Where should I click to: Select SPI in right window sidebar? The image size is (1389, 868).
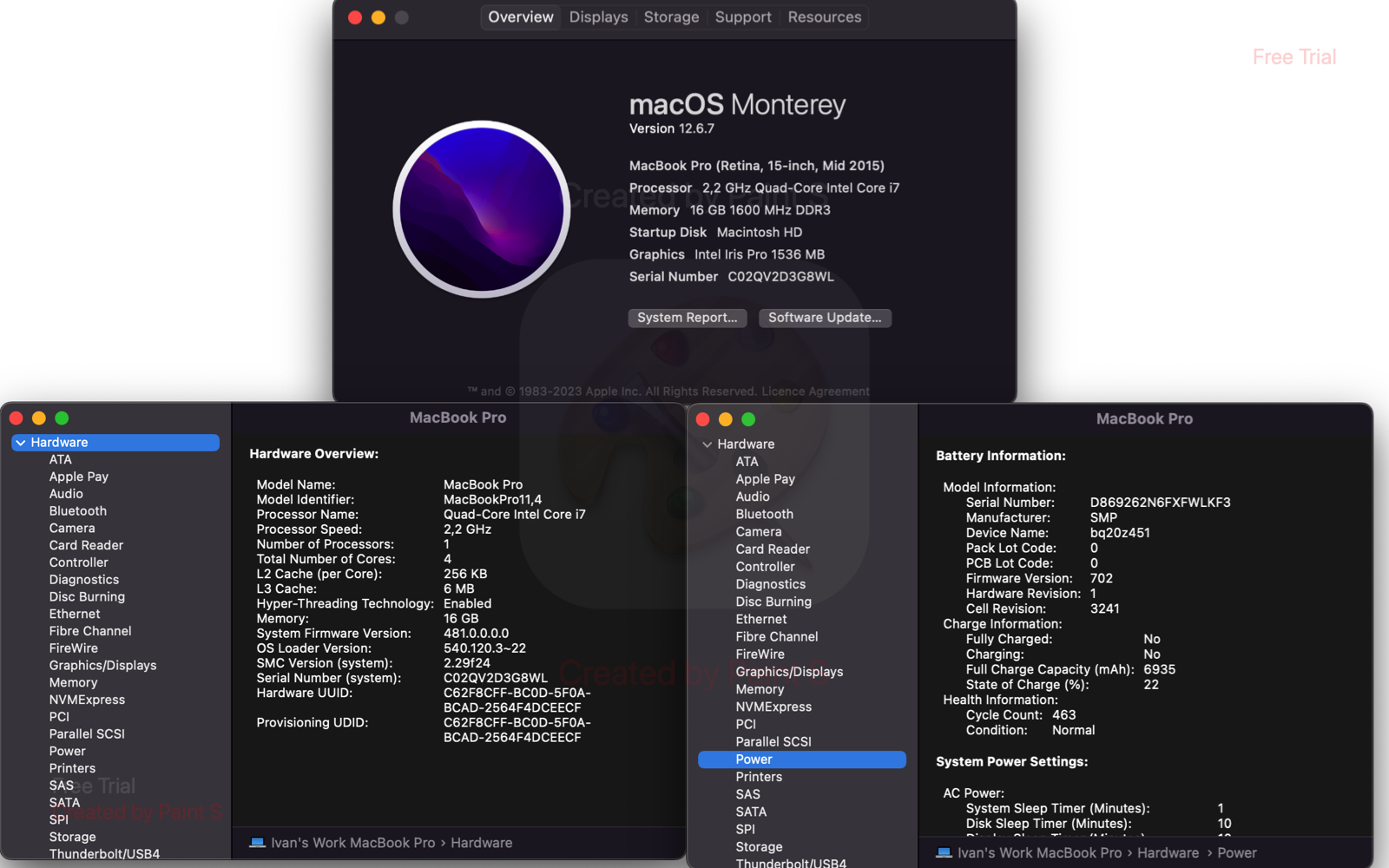[746, 830]
